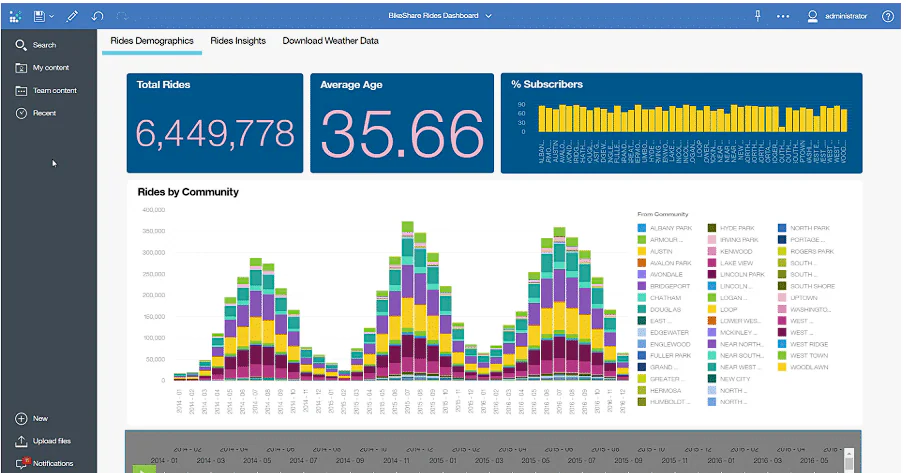Pin the dashboard with the pin icon

[x=758, y=16]
